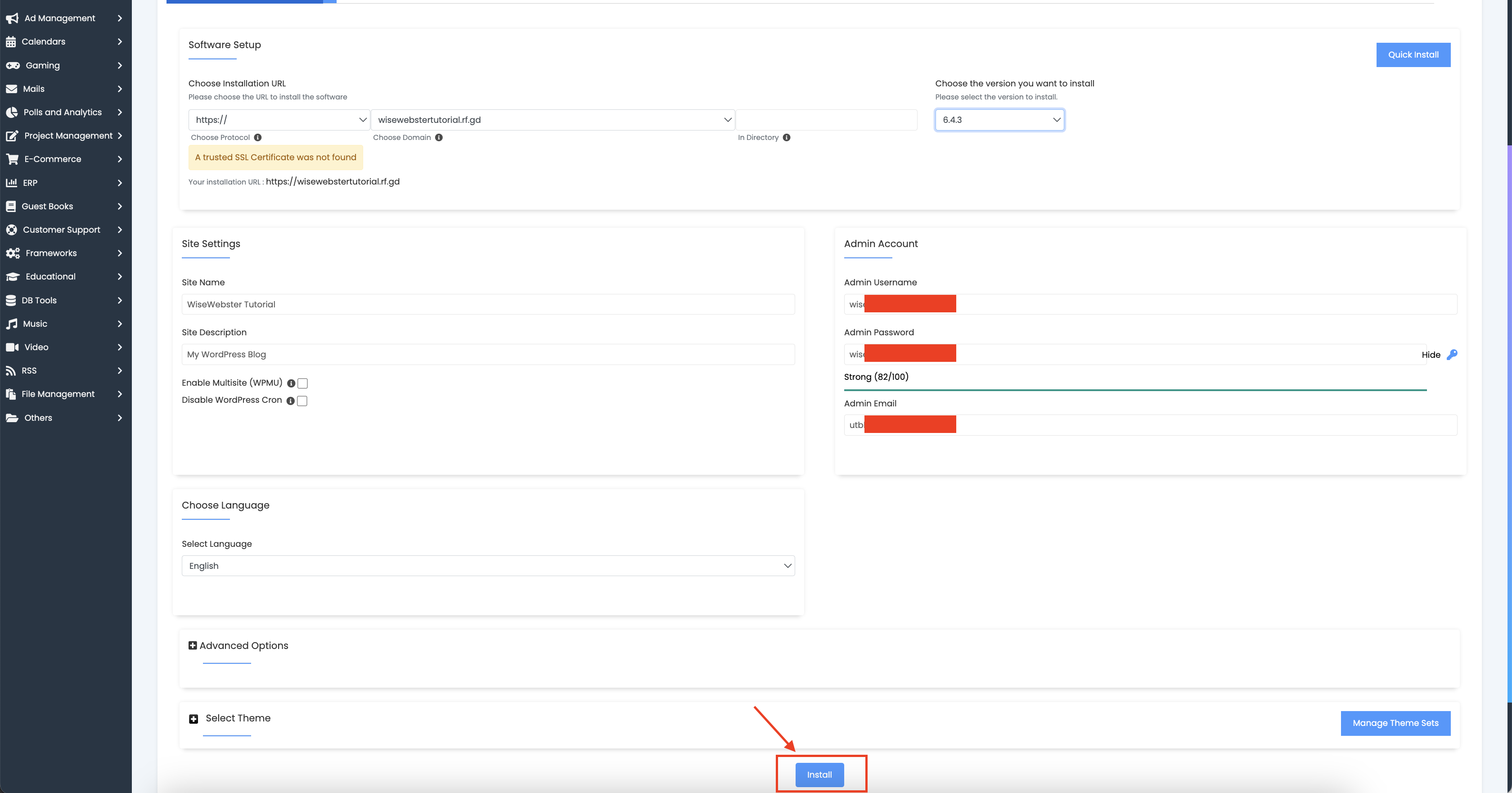Open the WordPress version 6.4.3 dropdown

click(999, 120)
